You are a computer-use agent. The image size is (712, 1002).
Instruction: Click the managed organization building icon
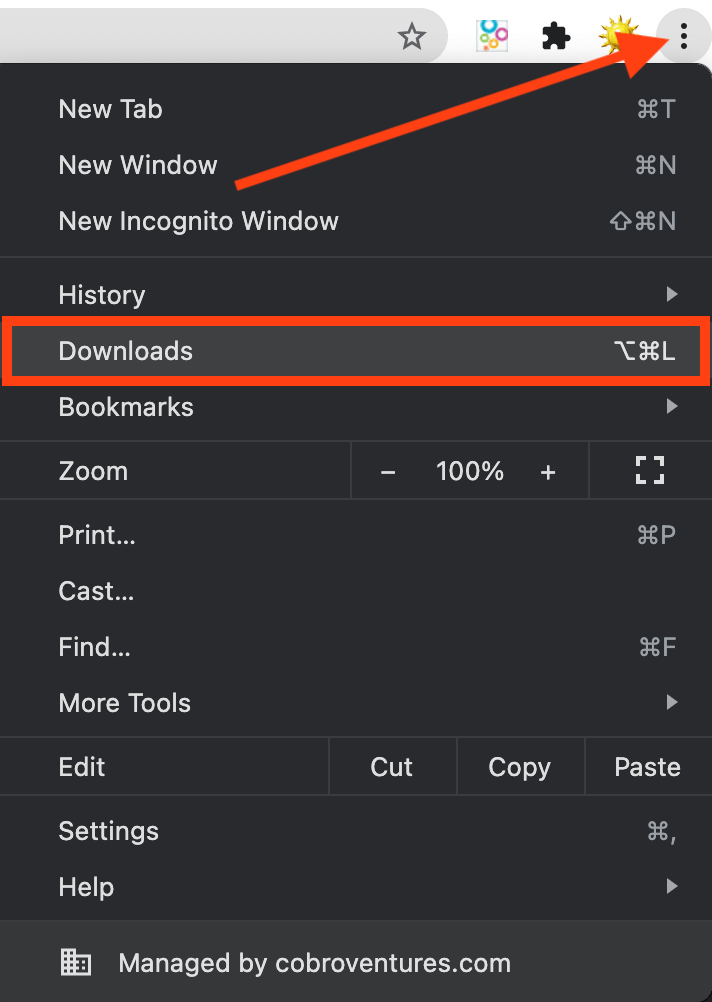click(x=75, y=962)
